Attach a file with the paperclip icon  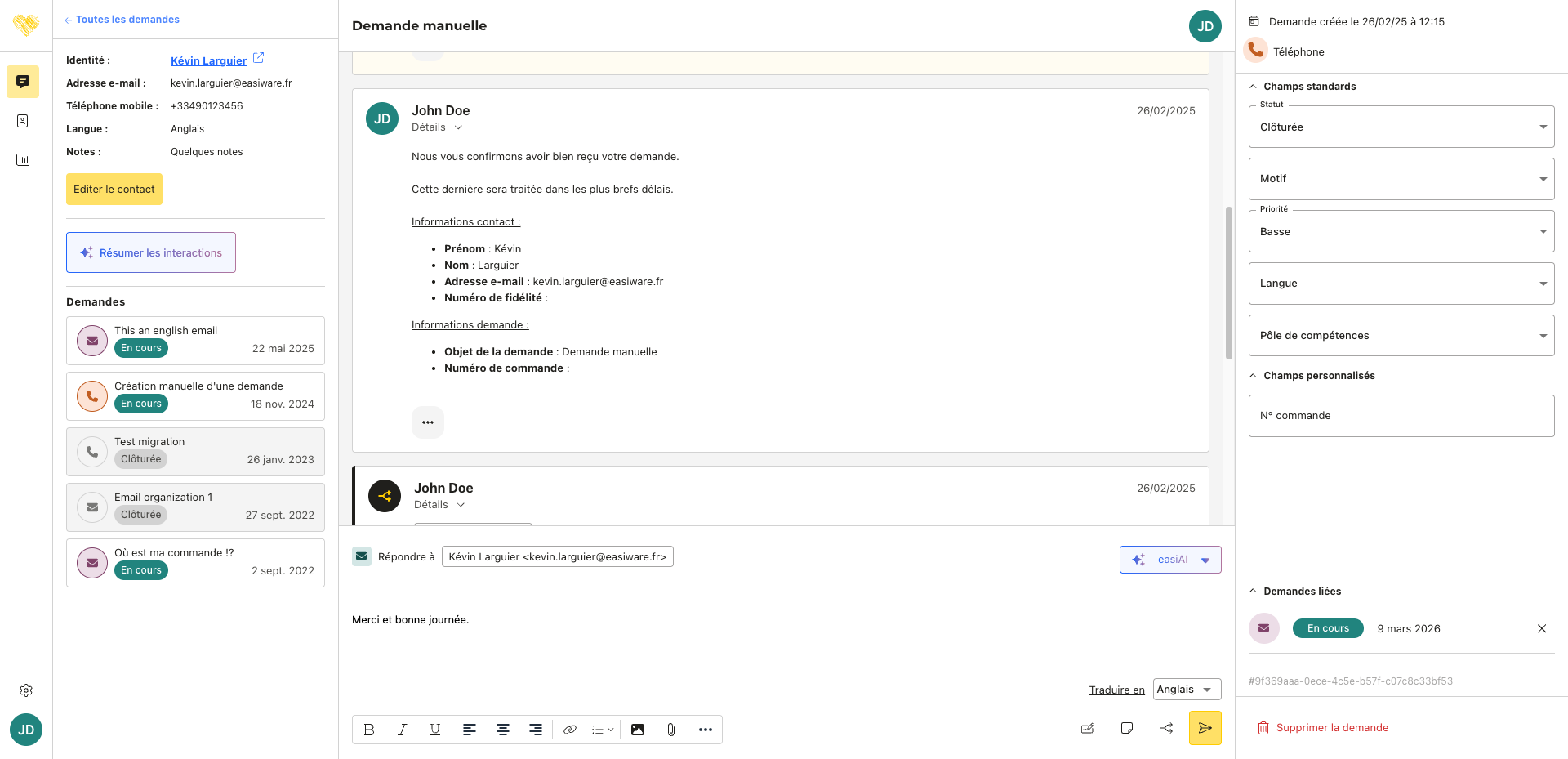tap(670, 730)
